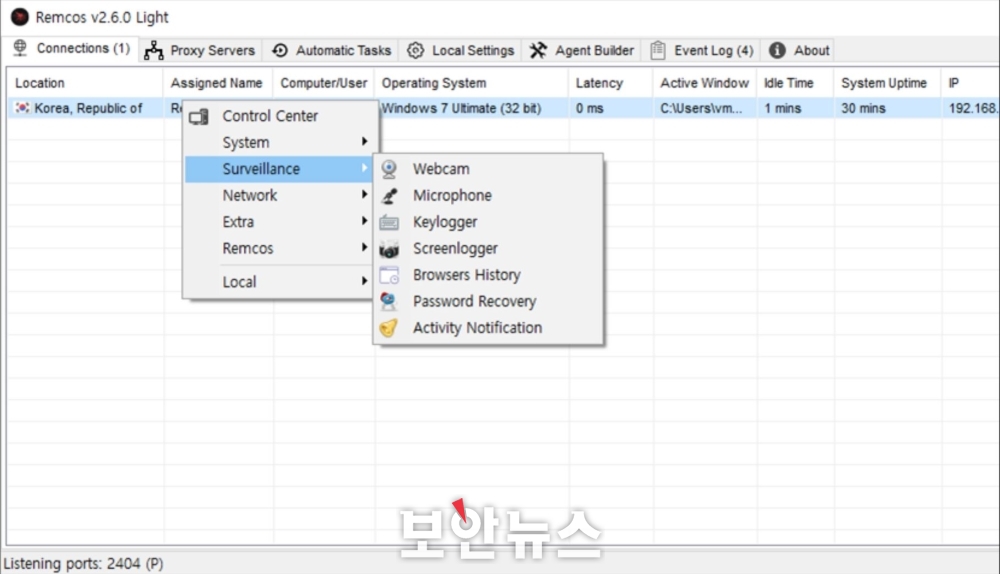Open the Agent Builder tab
Screen dimensions: 1000x574
[x=582, y=50]
